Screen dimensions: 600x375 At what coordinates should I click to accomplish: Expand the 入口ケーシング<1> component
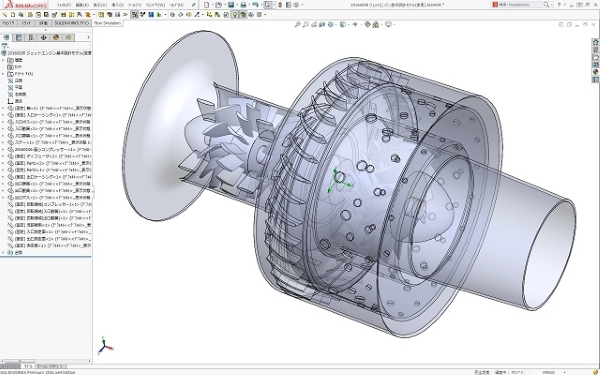(x=3, y=115)
